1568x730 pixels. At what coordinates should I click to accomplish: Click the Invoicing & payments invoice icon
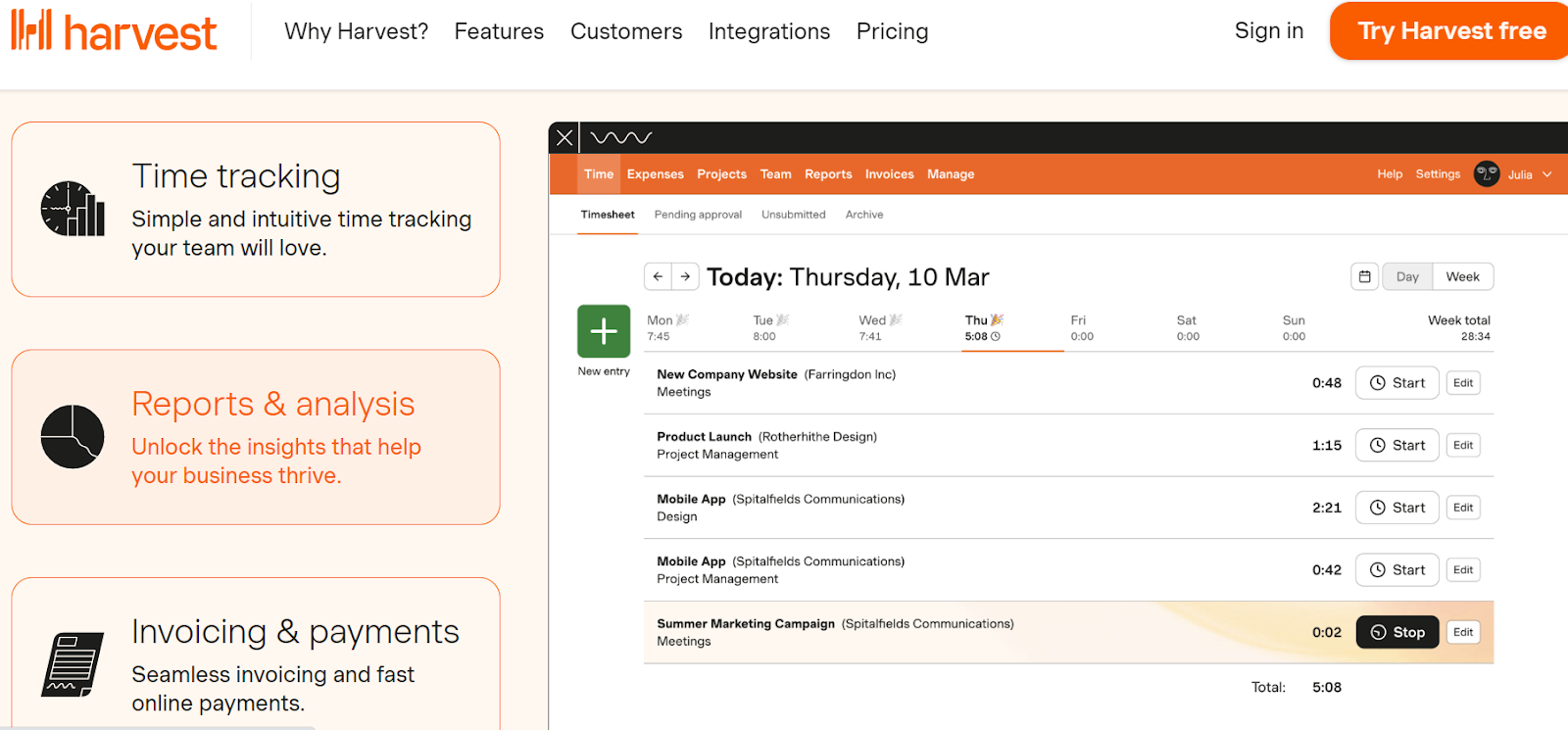pyautogui.click(x=73, y=664)
